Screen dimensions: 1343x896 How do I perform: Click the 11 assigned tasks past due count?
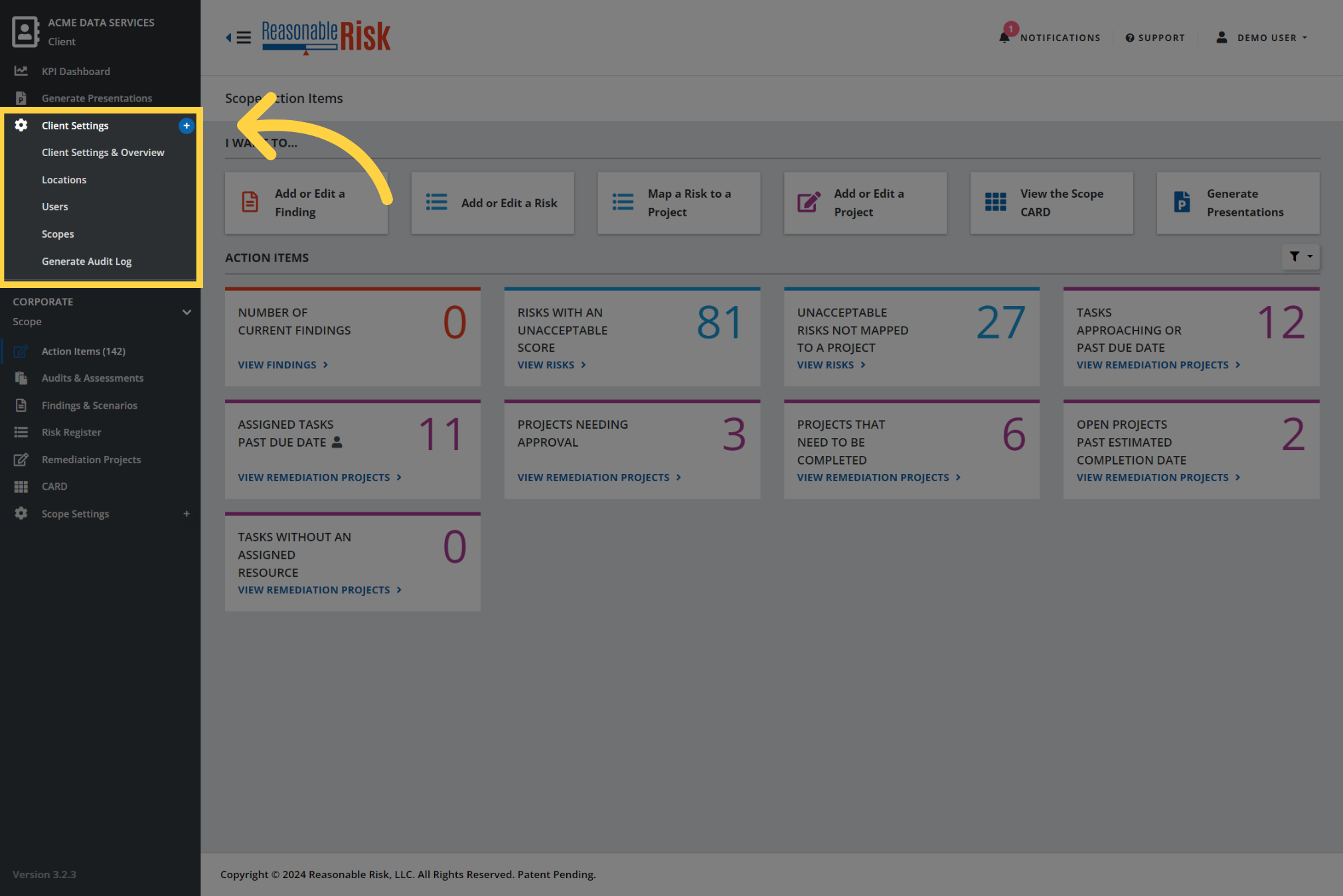(x=440, y=435)
